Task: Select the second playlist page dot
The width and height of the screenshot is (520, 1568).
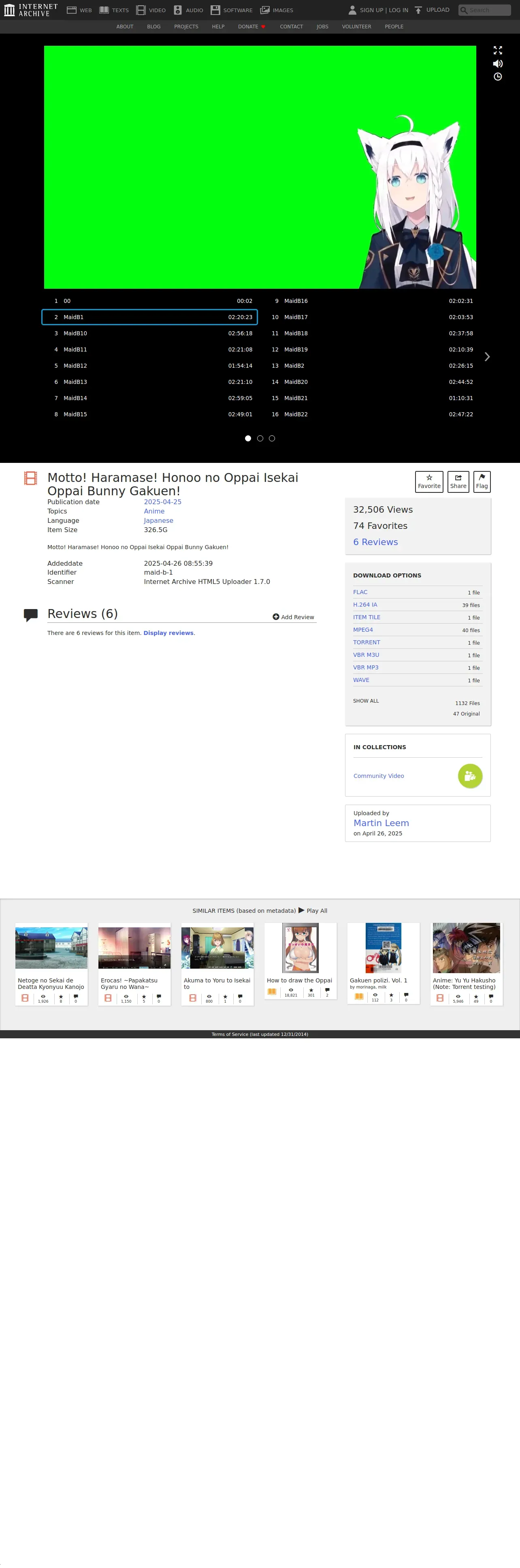Action: (x=260, y=438)
